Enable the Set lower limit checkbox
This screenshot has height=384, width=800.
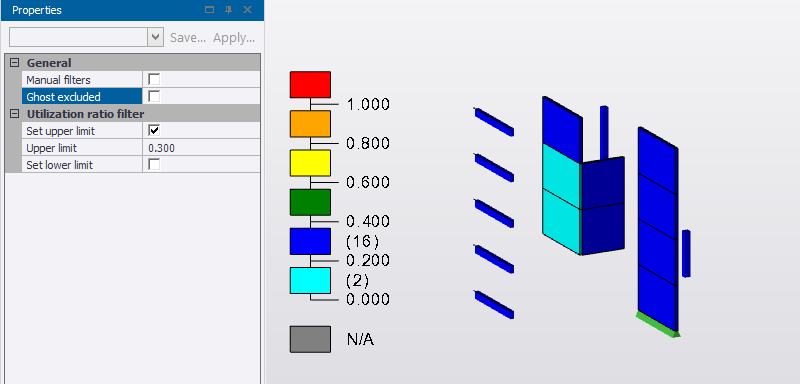pos(154,165)
